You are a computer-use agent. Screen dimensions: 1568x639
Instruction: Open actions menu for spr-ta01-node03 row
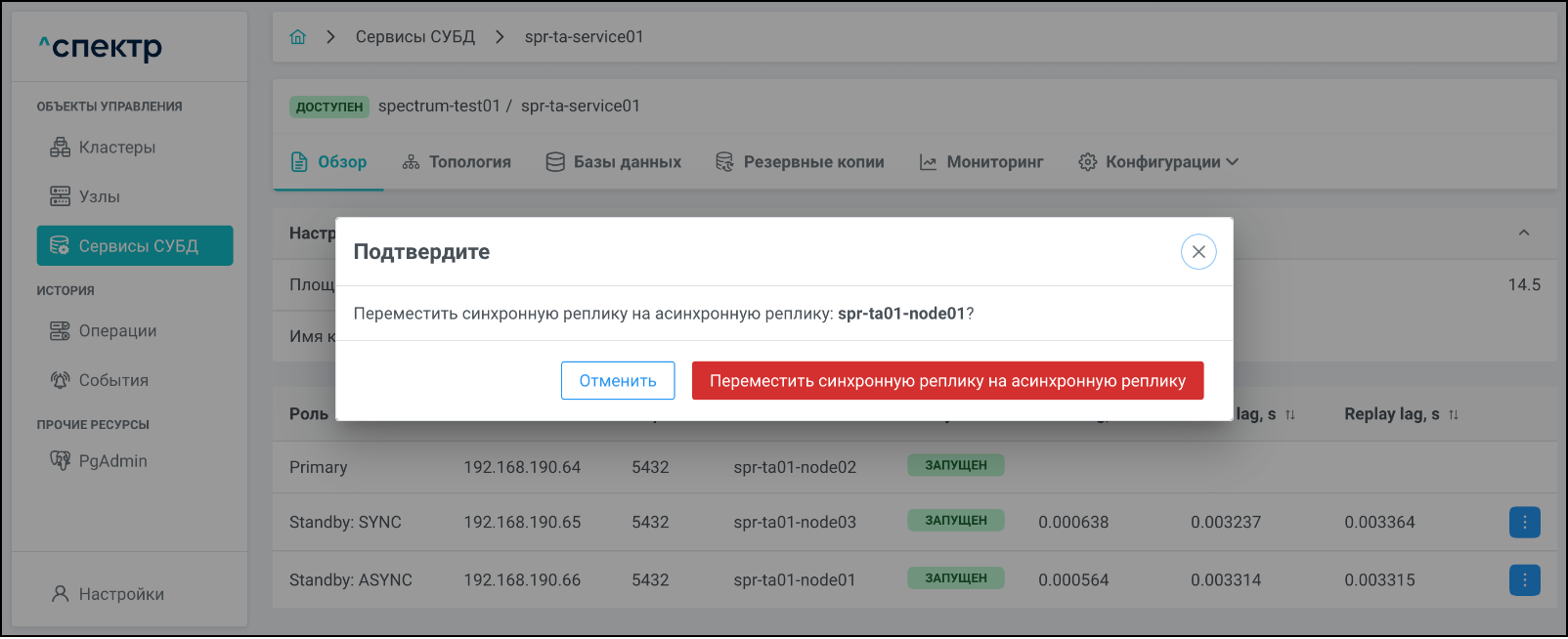point(1524,523)
